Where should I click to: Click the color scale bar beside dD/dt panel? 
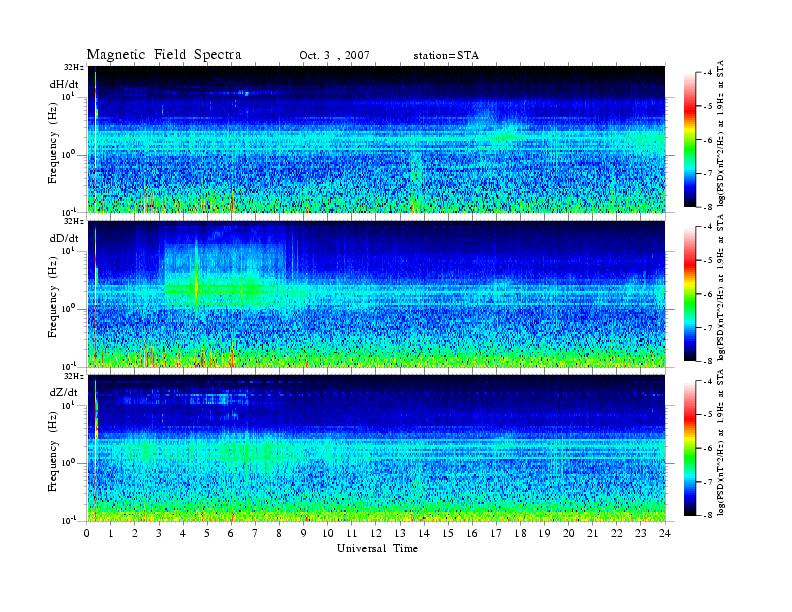click(x=690, y=294)
